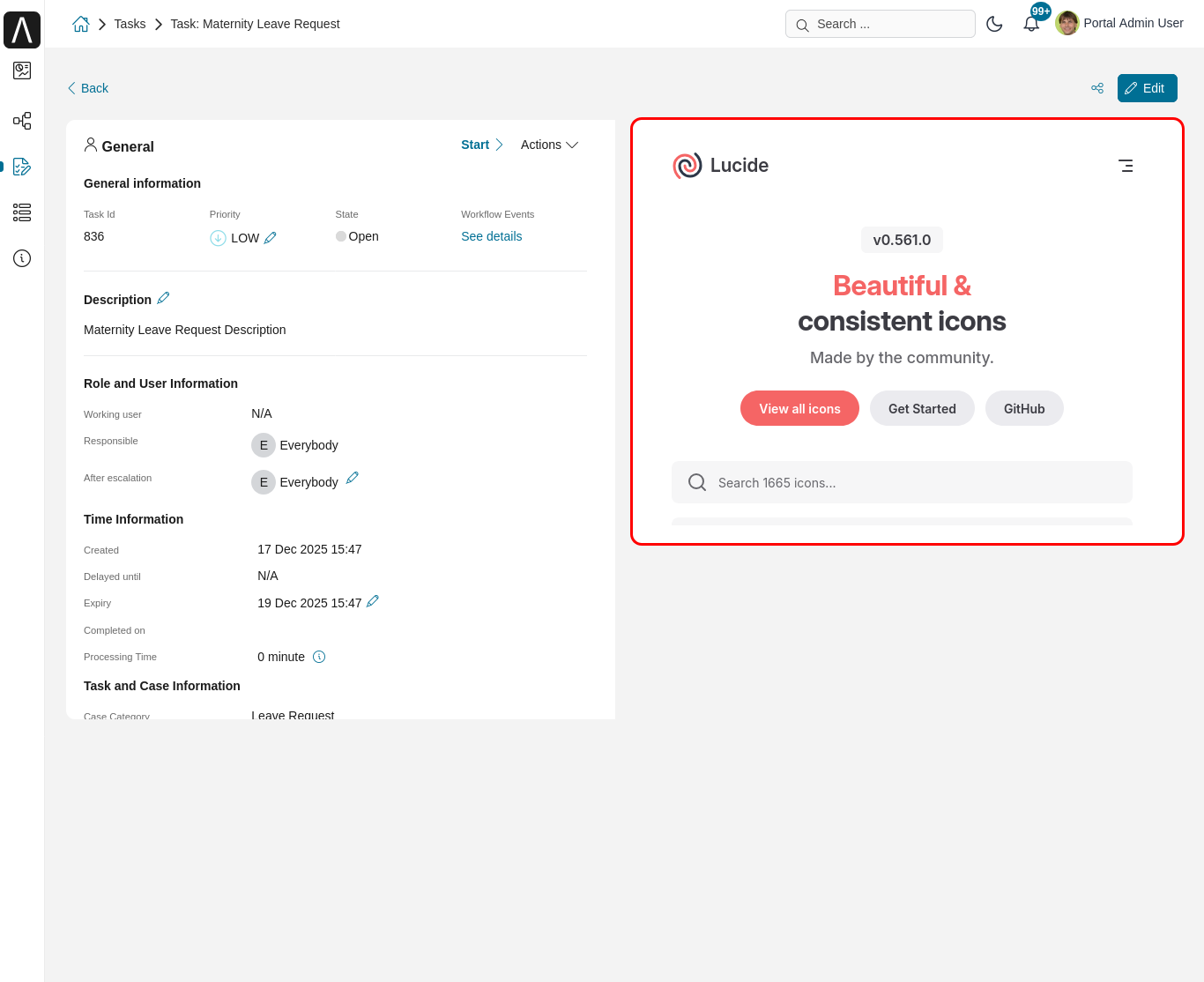Viewport: 1204px width, 982px height.
Task: Expand the Start chevron in General panel
Action: pyautogui.click(x=499, y=144)
